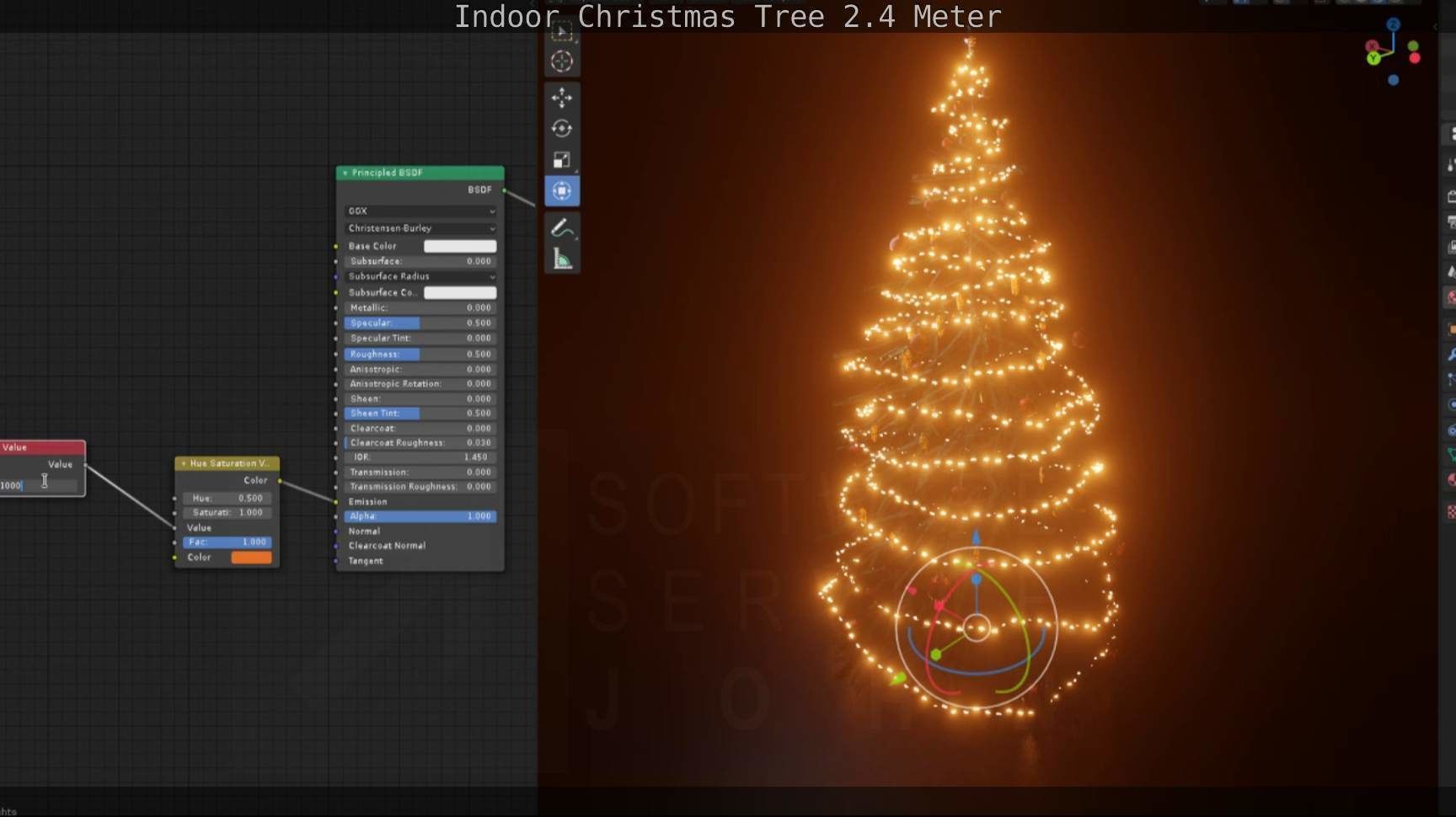Select the Scale tool
Screen dimensions: 1456x817
click(562, 160)
